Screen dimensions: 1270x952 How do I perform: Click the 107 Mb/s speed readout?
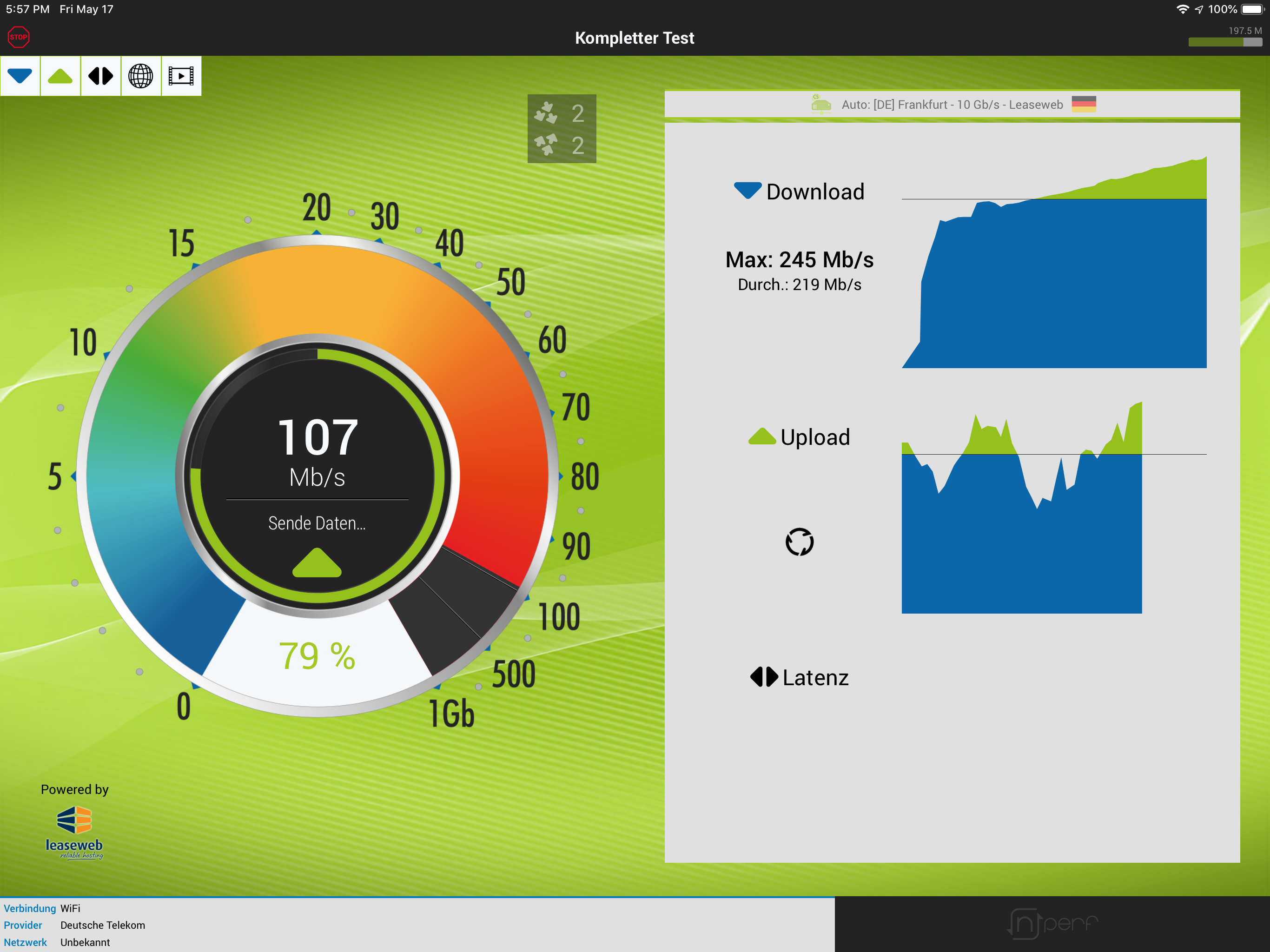[x=317, y=453]
